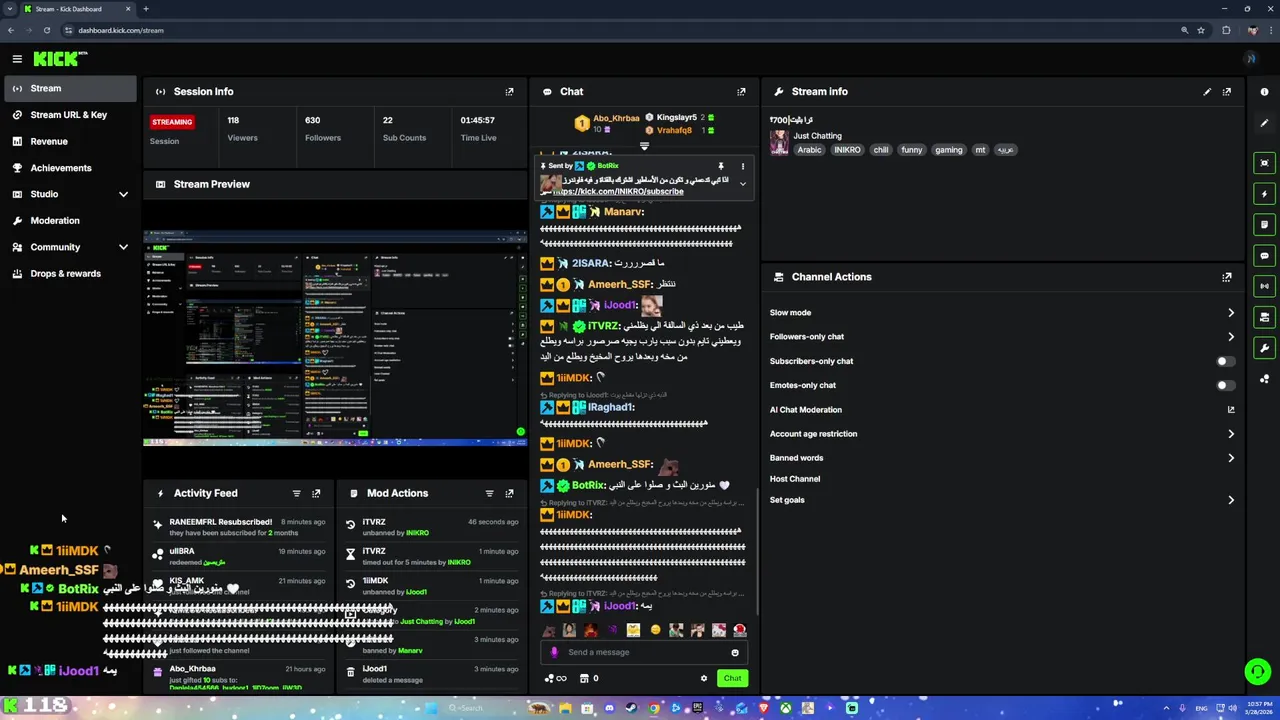1280x720 pixels.
Task: Pop out the Session Info panel
Action: click(x=509, y=92)
